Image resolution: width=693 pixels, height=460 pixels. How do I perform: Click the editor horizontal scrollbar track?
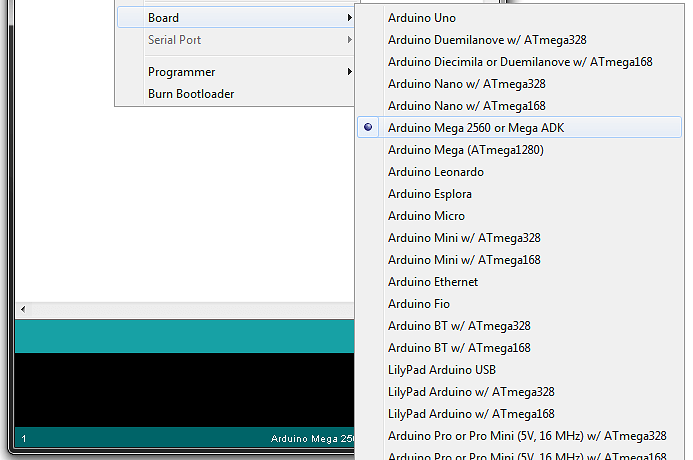(192, 309)
